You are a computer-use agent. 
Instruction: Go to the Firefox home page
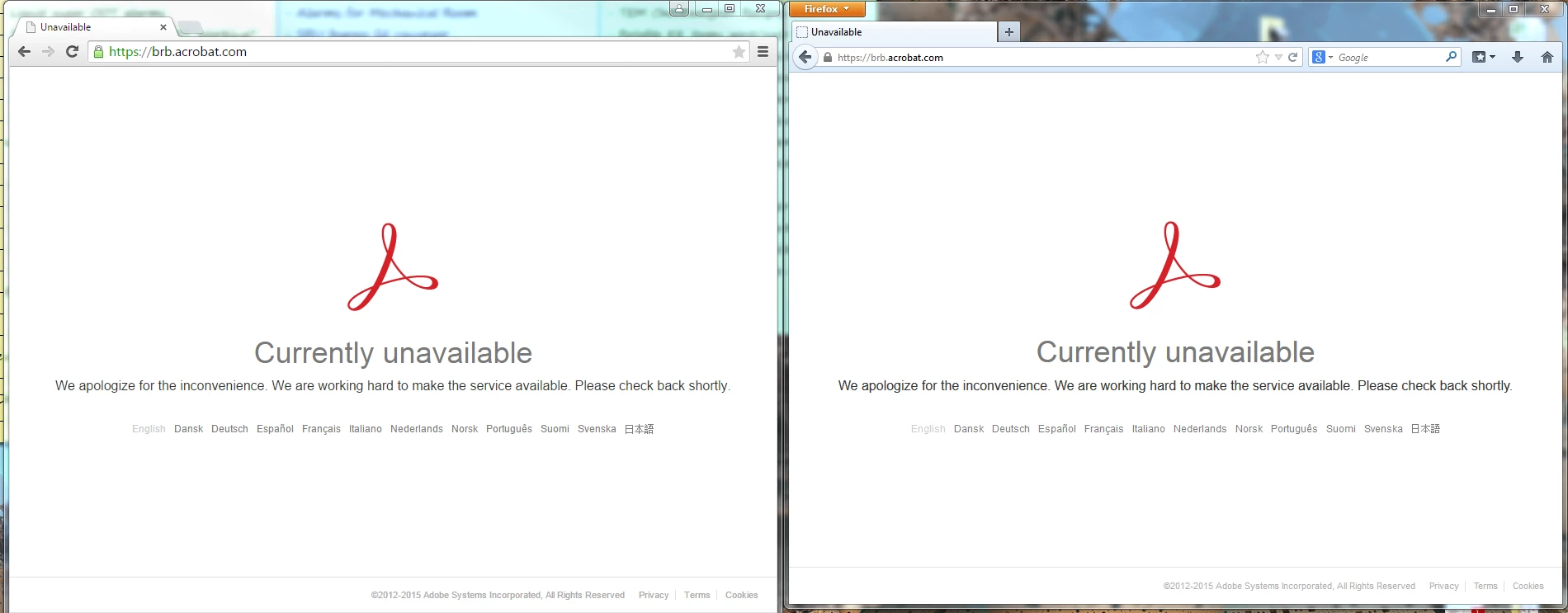click(x=1547, y=57)
